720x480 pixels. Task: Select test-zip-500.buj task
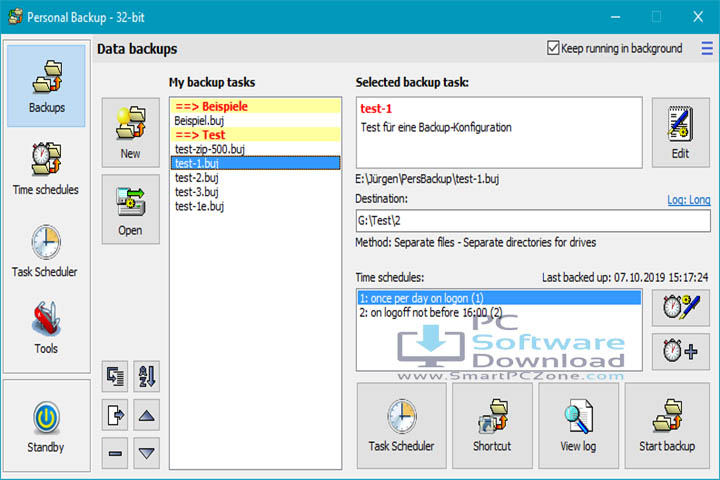256,149
